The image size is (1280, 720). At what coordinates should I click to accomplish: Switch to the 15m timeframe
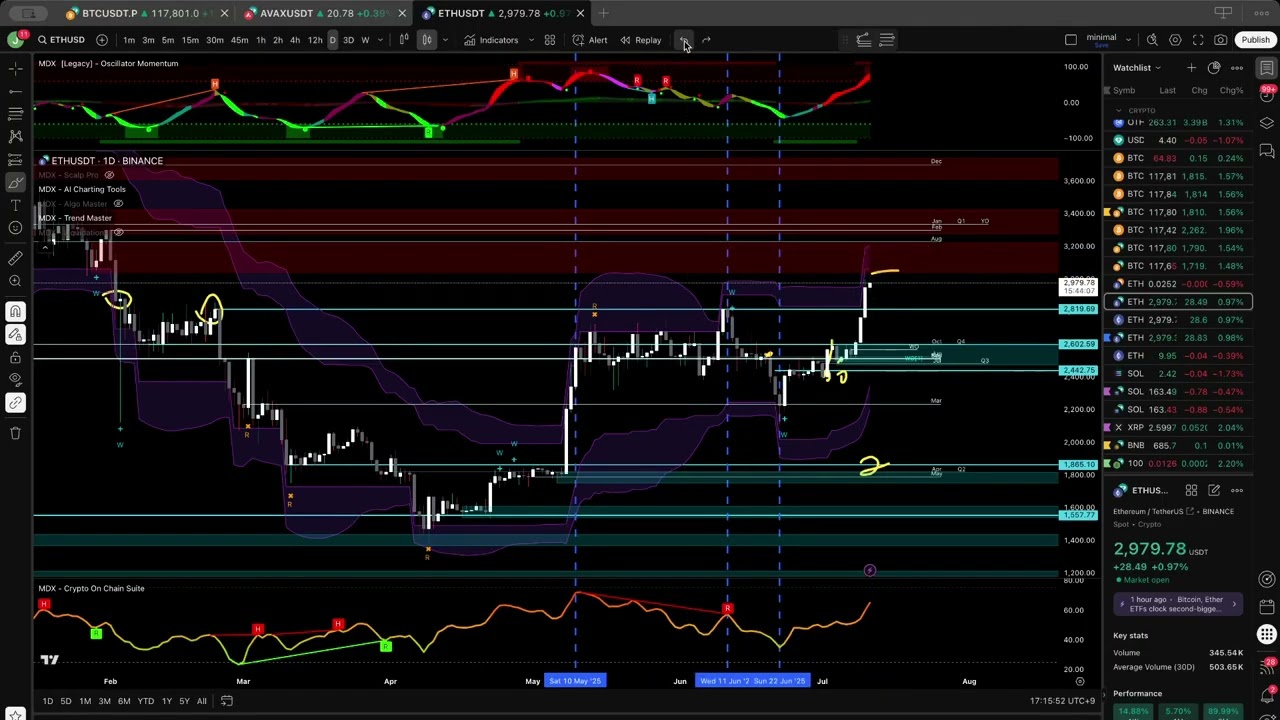pyautogui.click(x=189, y=40)
